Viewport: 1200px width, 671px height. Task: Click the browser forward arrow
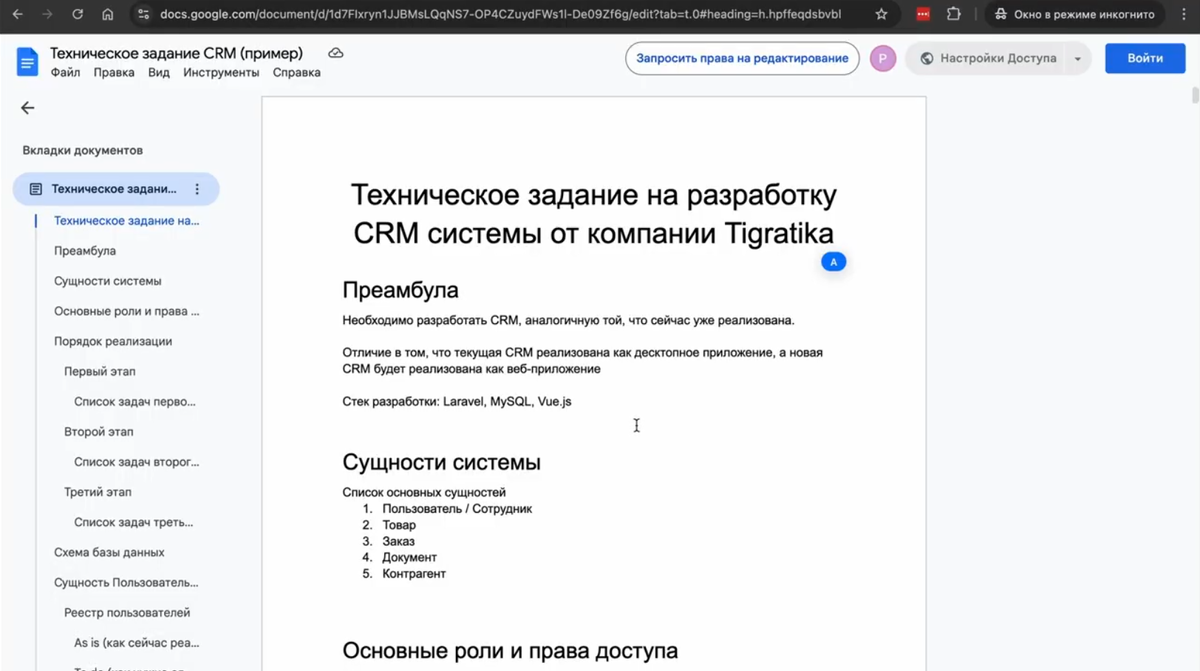[47, 15]
